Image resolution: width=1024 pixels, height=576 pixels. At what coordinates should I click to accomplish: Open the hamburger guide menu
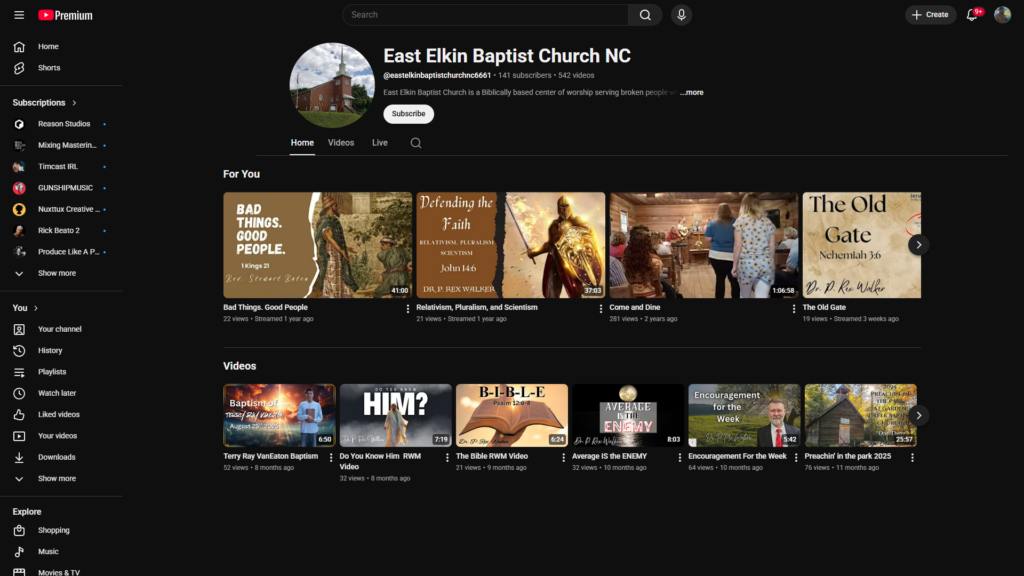(x=19, y=15)
